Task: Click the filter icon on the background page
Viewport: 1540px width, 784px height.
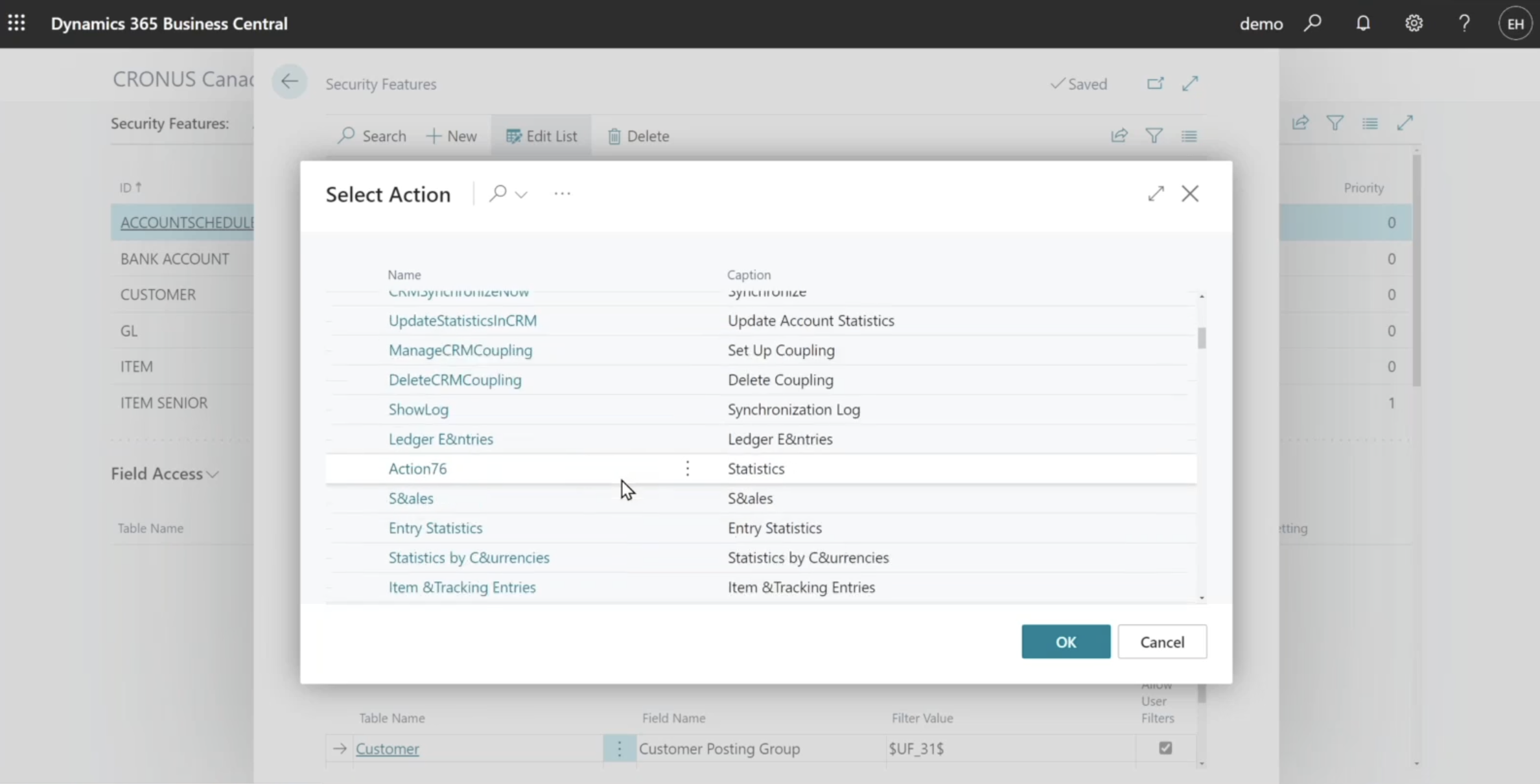Action: (1335, 122)
